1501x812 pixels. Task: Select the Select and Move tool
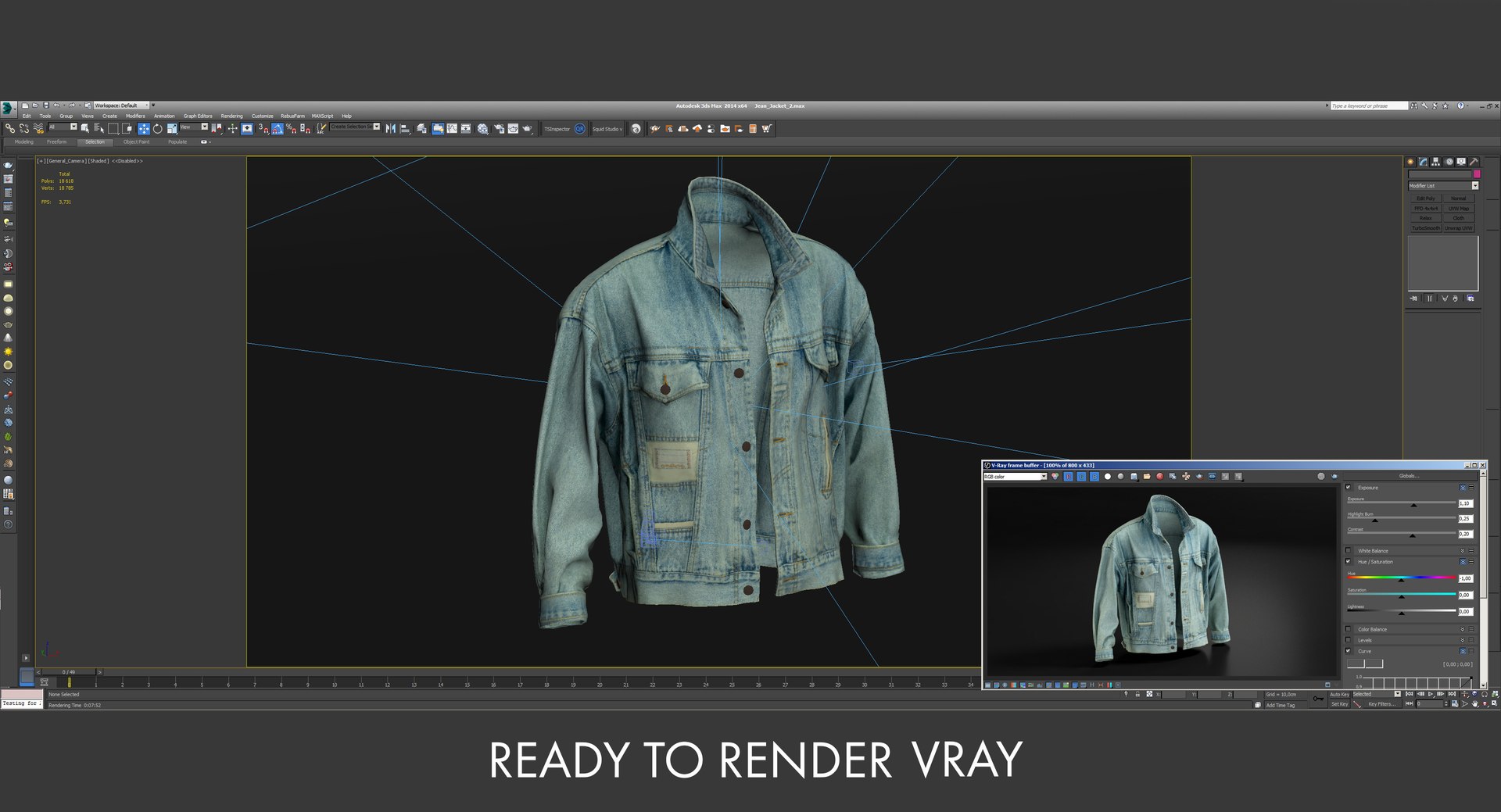tap(144, 129)
